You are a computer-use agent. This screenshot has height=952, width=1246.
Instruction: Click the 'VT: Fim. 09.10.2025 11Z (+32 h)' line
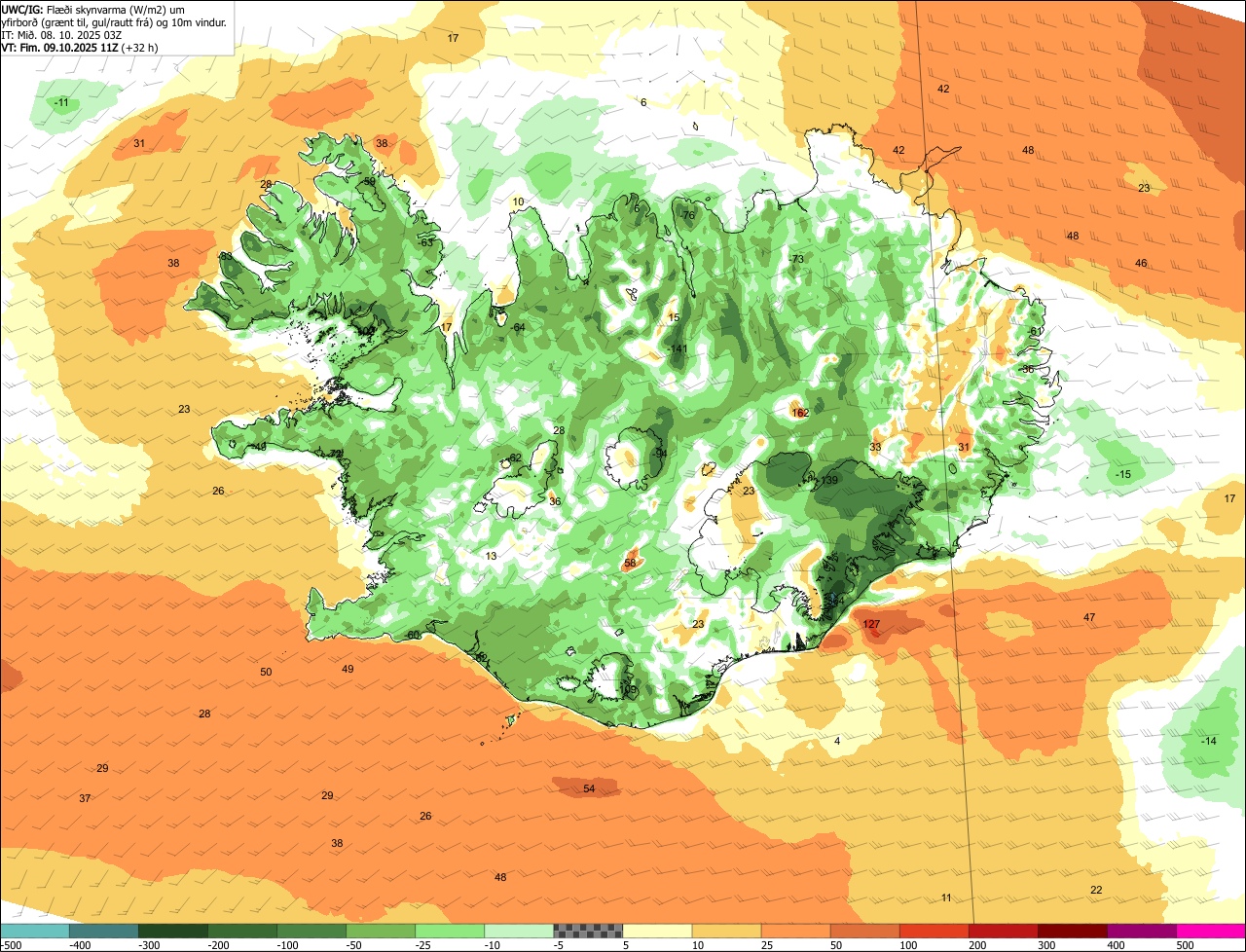click(x=80, y=47)
